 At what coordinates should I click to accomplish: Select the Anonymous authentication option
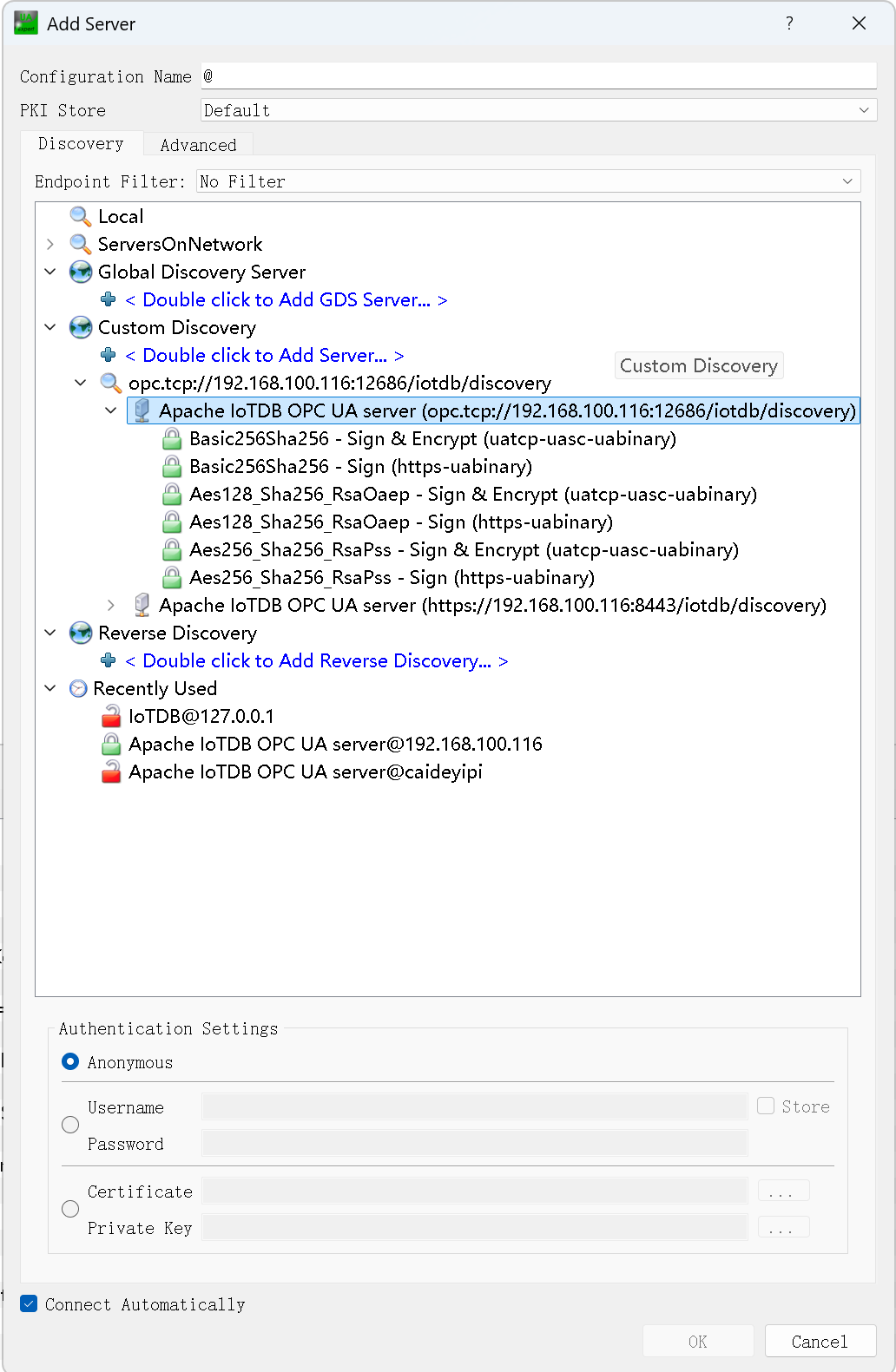coord(71,1061)
